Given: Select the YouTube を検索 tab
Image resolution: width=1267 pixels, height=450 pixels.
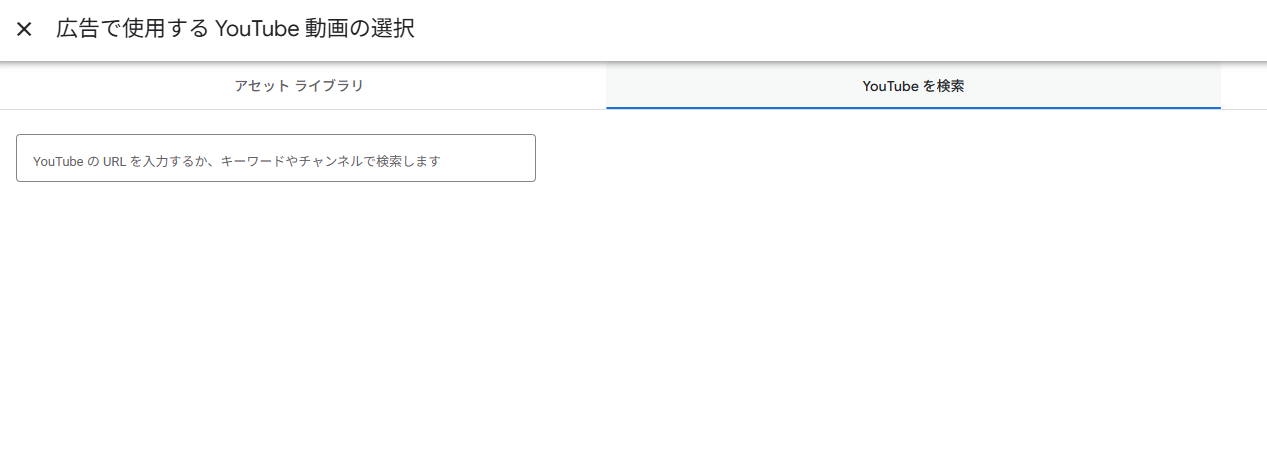Looking at the screenshot, I should click(913, 86).
